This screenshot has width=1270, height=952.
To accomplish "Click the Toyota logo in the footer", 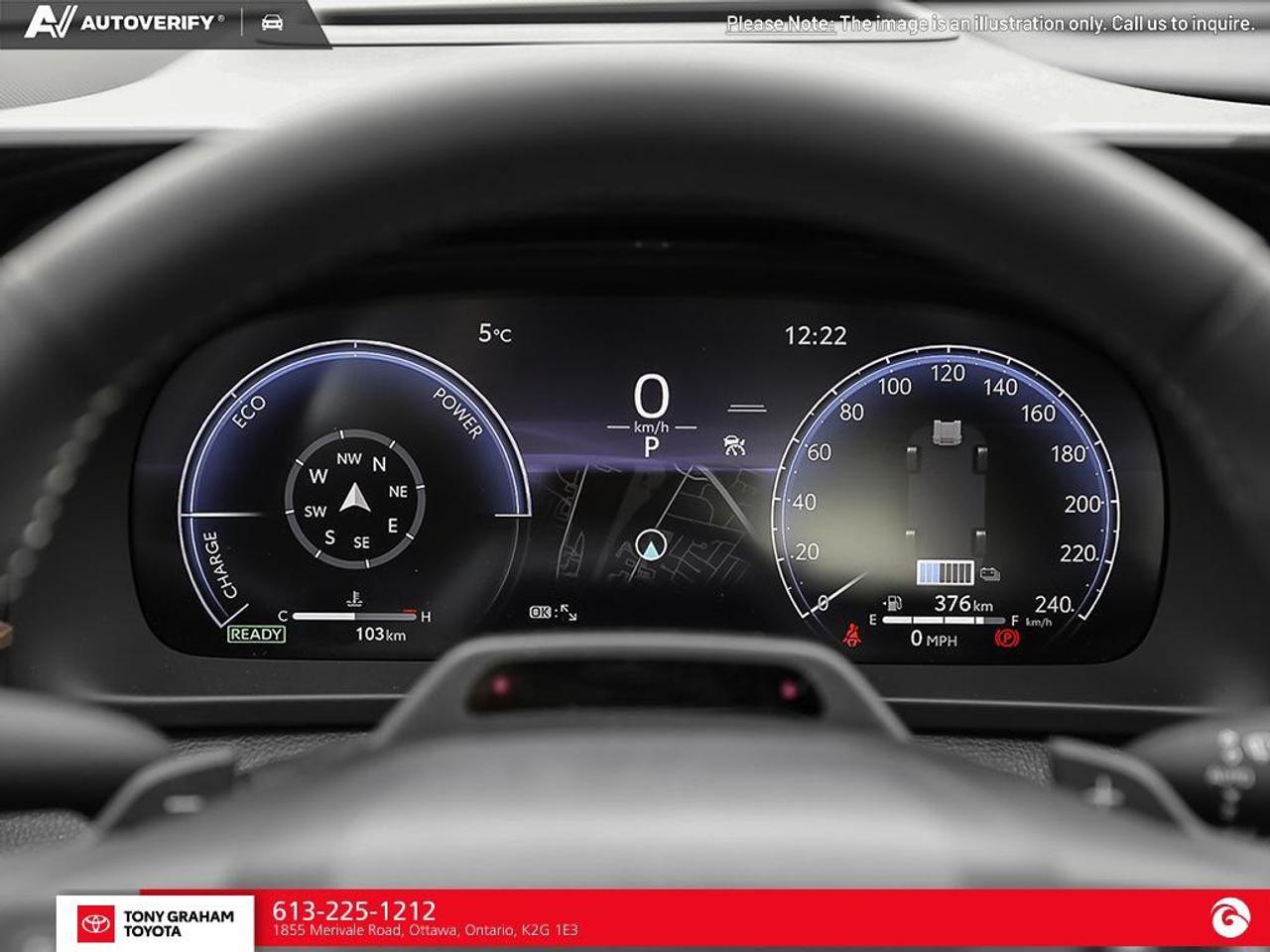I will coord(96,923).
